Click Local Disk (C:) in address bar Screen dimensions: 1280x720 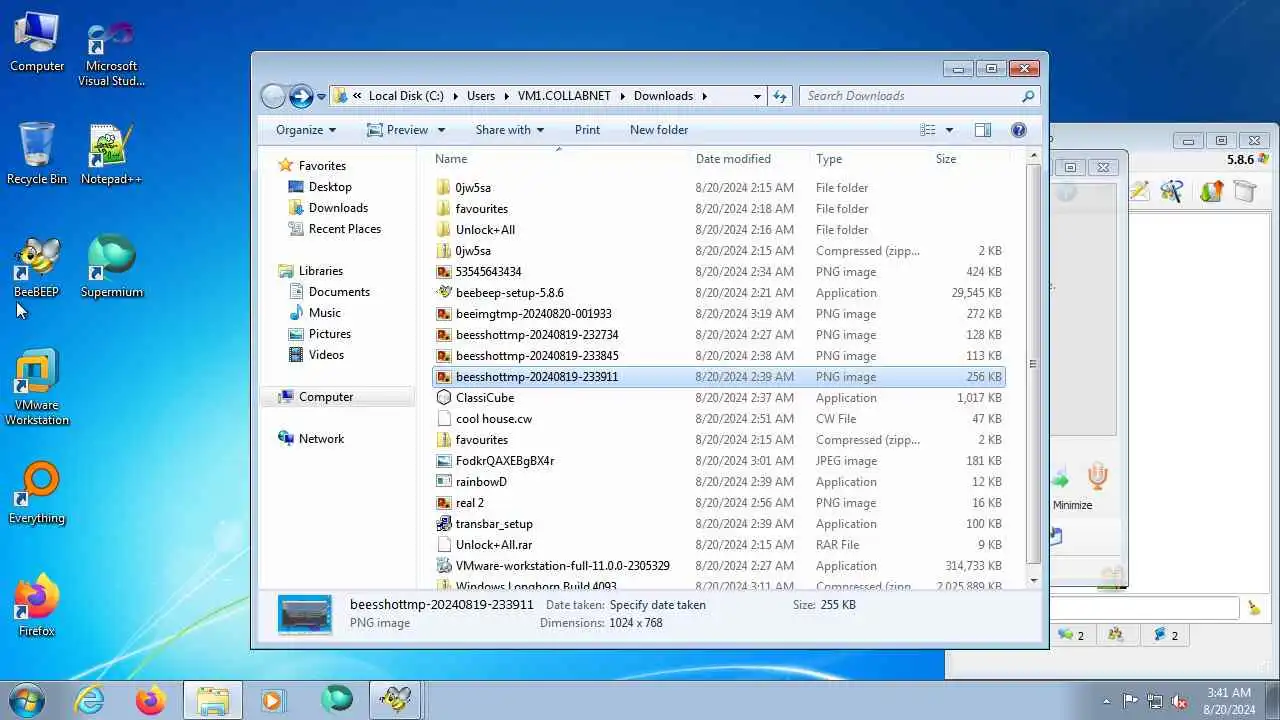pos(406,96)
